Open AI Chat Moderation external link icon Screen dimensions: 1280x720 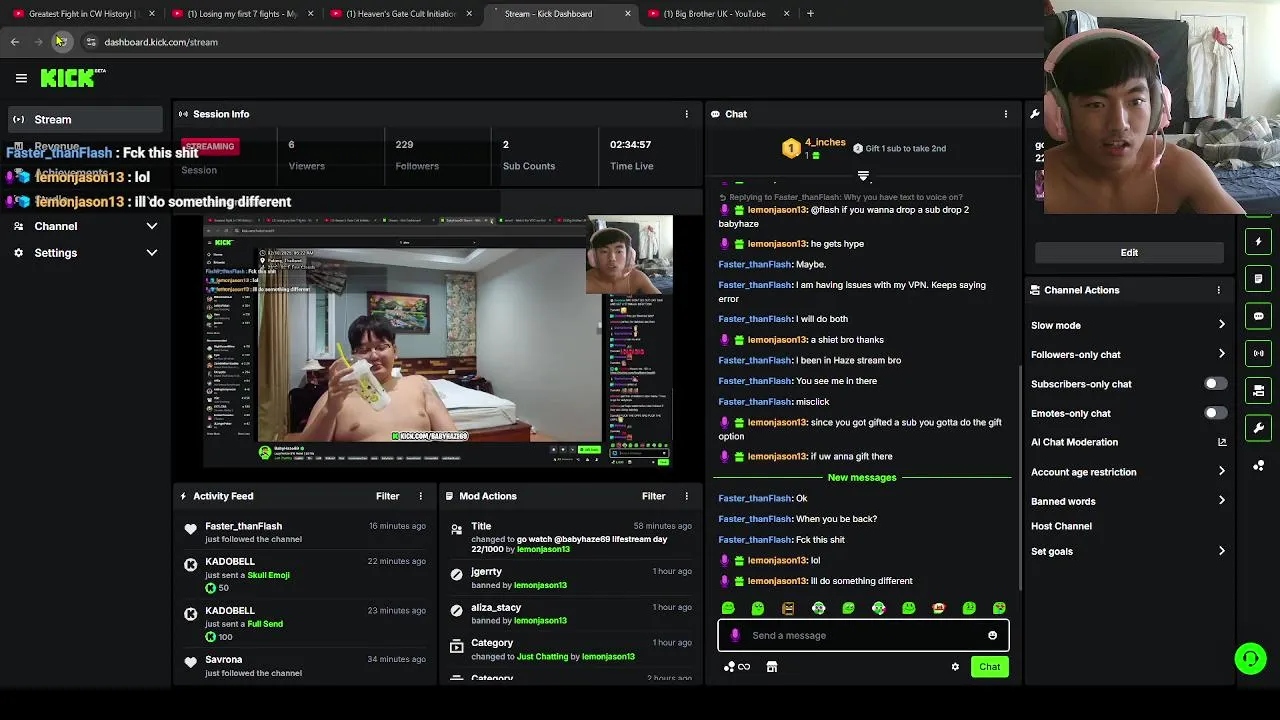tap(1221, 442)
